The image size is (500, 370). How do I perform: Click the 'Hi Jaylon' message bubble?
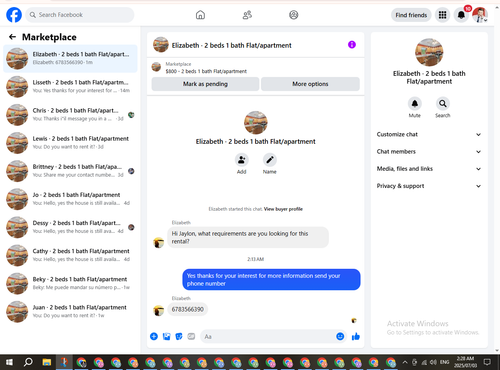[248, 237]
